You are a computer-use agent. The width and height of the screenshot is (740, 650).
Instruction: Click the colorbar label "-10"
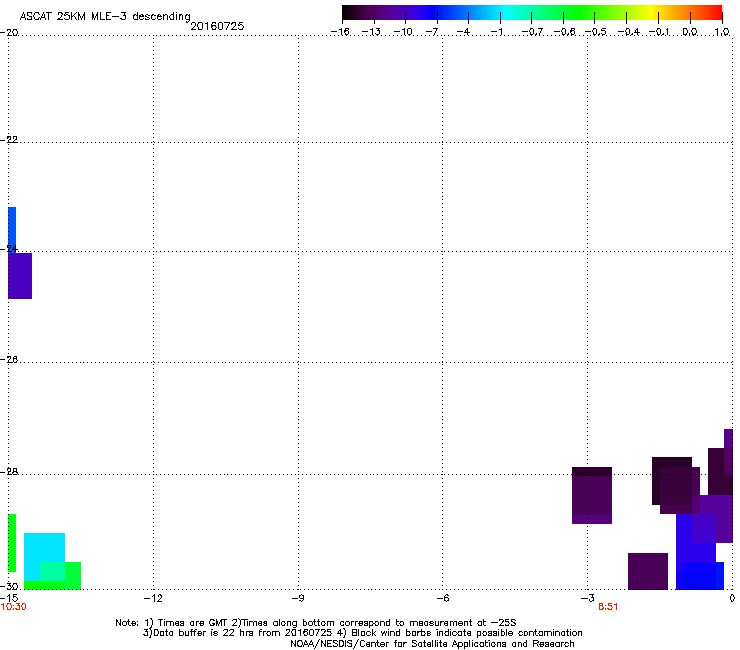point(403,32)
